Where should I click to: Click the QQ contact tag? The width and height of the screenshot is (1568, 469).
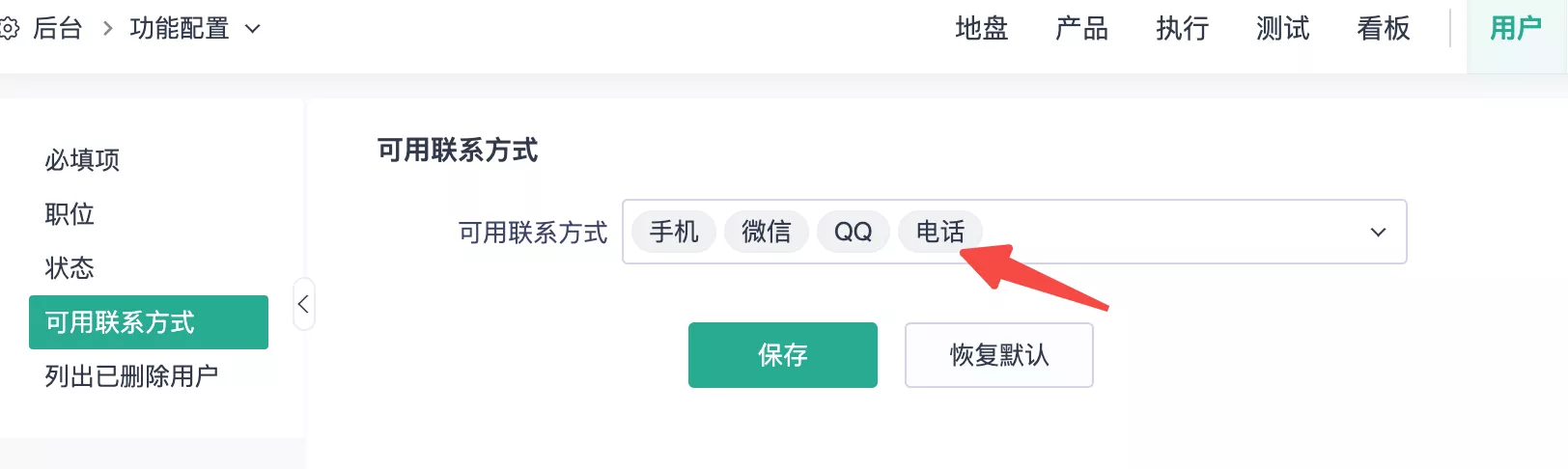pos(853,232)
